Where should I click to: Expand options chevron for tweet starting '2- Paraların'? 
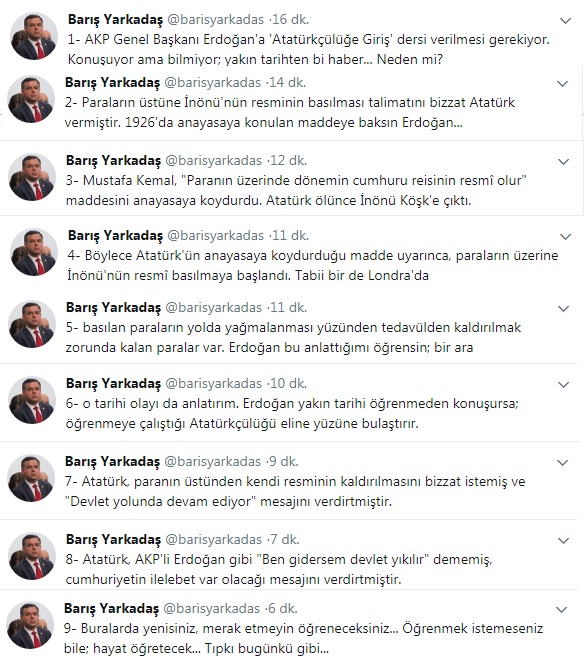563,84
